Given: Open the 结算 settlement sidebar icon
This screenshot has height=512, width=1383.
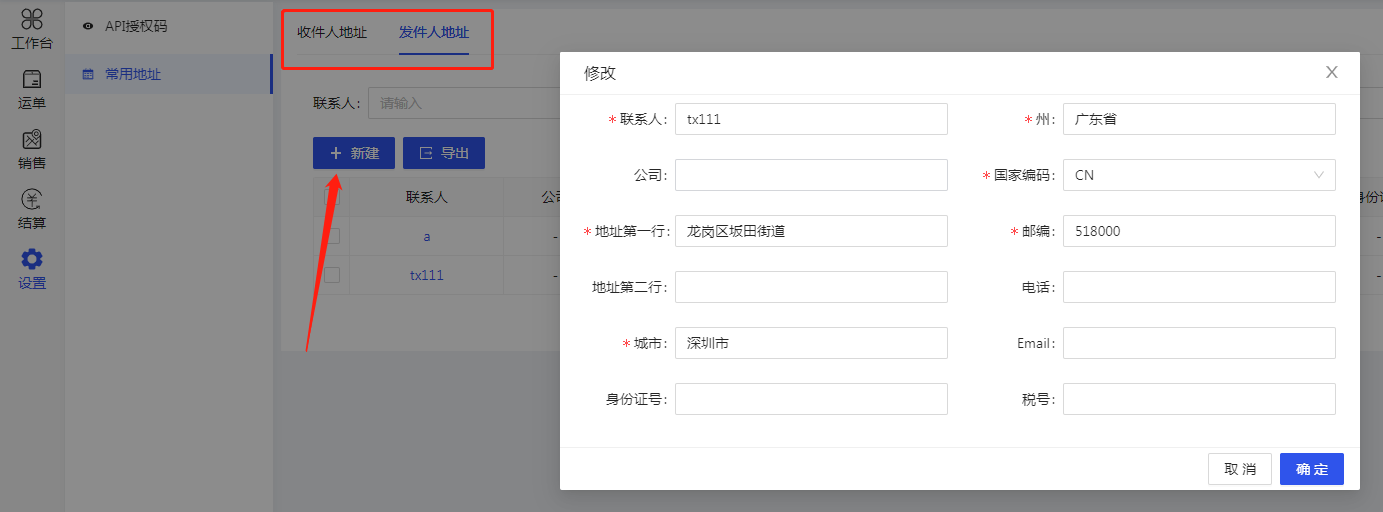Looking at the screenshot, I should pyautogui.click(x=32, y=199).
